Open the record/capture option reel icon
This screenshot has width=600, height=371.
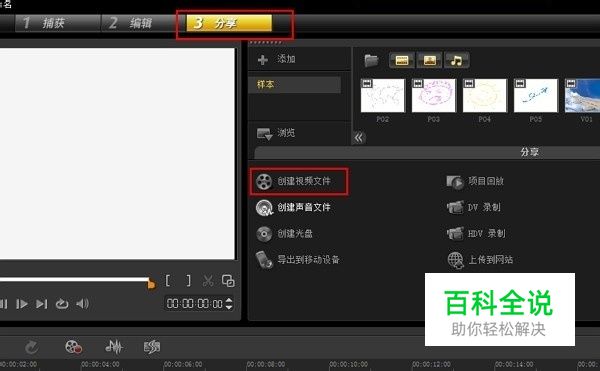(x=73, y=347)
